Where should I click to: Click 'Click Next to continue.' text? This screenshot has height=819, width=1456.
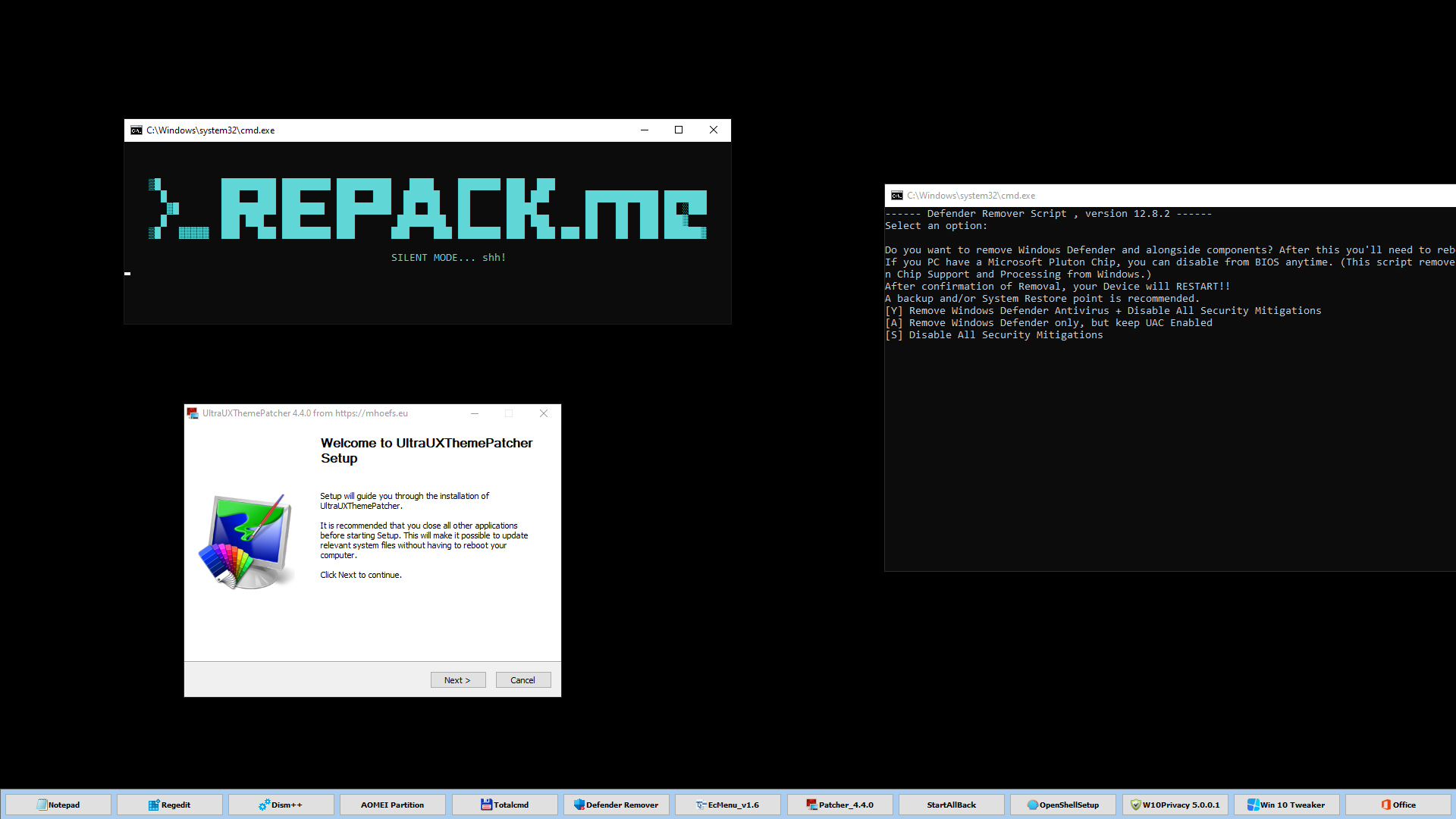(361, 575)
